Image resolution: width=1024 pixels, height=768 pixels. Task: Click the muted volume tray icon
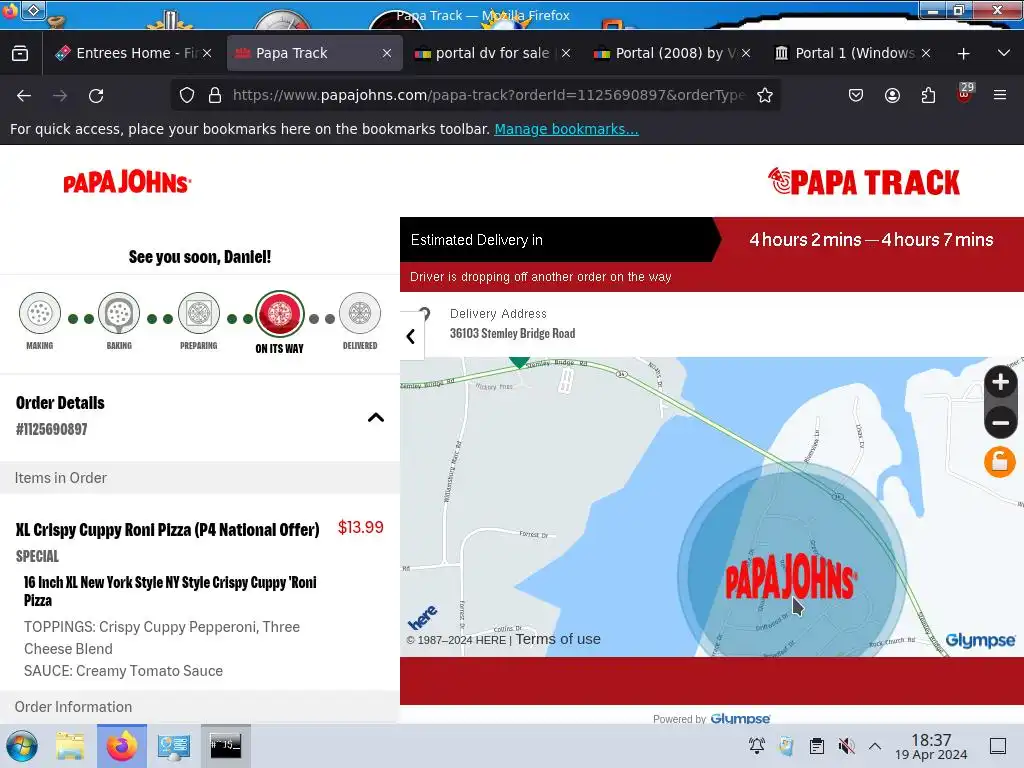(846, 746)
